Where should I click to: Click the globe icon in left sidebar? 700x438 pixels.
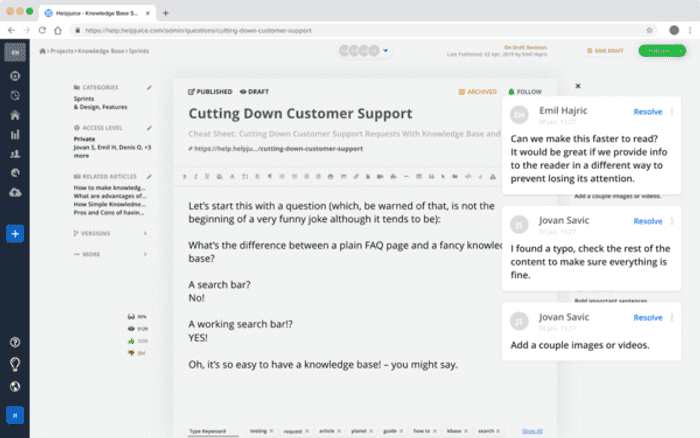pos(15,385)
